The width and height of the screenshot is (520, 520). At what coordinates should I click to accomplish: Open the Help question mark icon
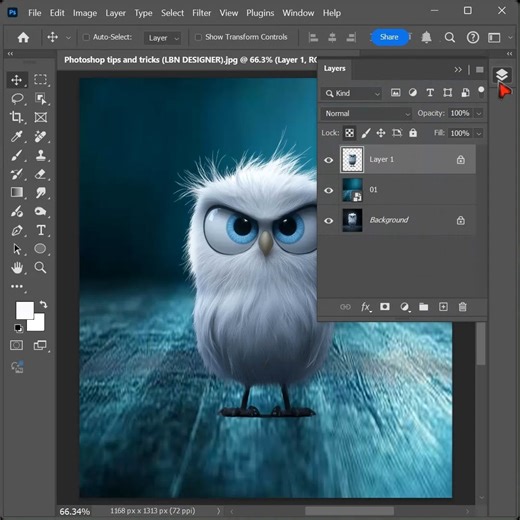[x=473, y=37]
